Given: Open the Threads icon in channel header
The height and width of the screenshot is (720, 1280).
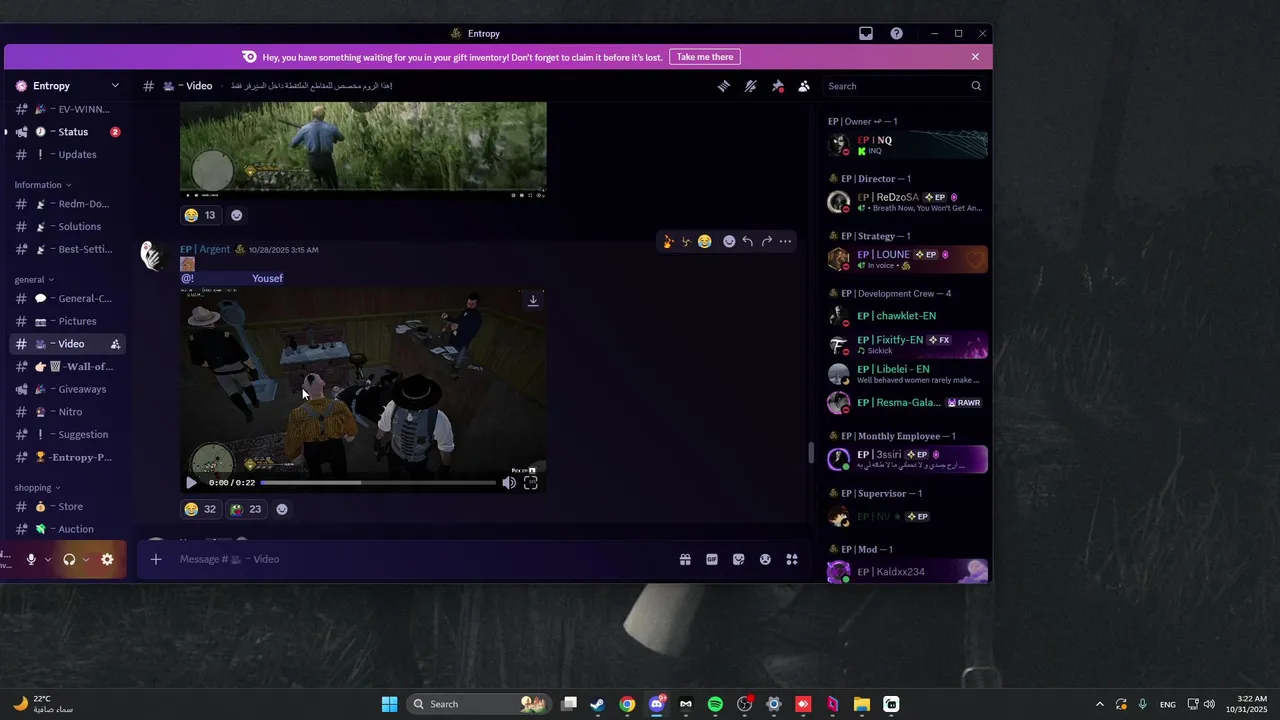Looking at the screenshot, I should pyautogui.click(x=724, y=86).
